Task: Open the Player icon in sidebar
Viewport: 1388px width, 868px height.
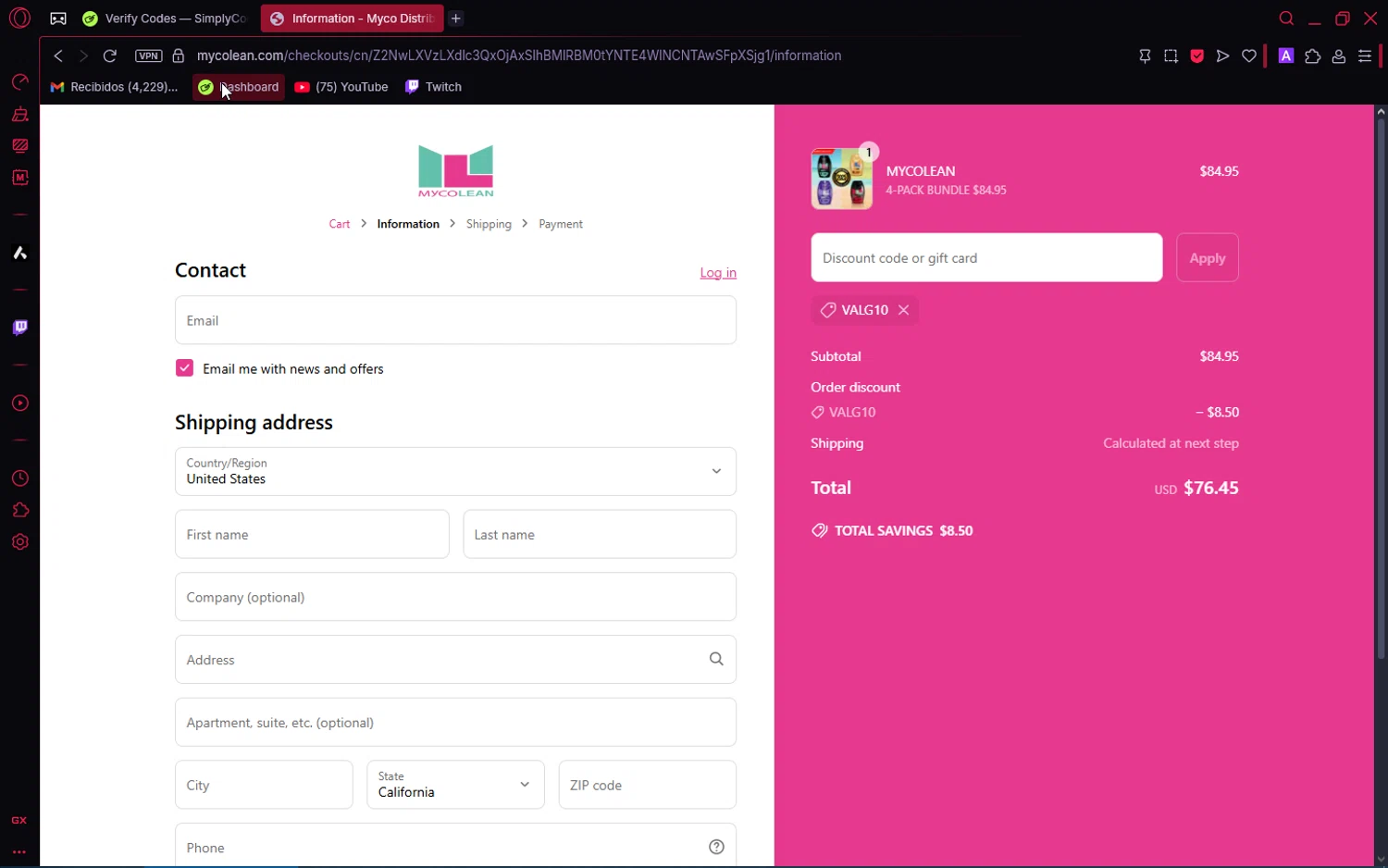Action: coord(19,403)
